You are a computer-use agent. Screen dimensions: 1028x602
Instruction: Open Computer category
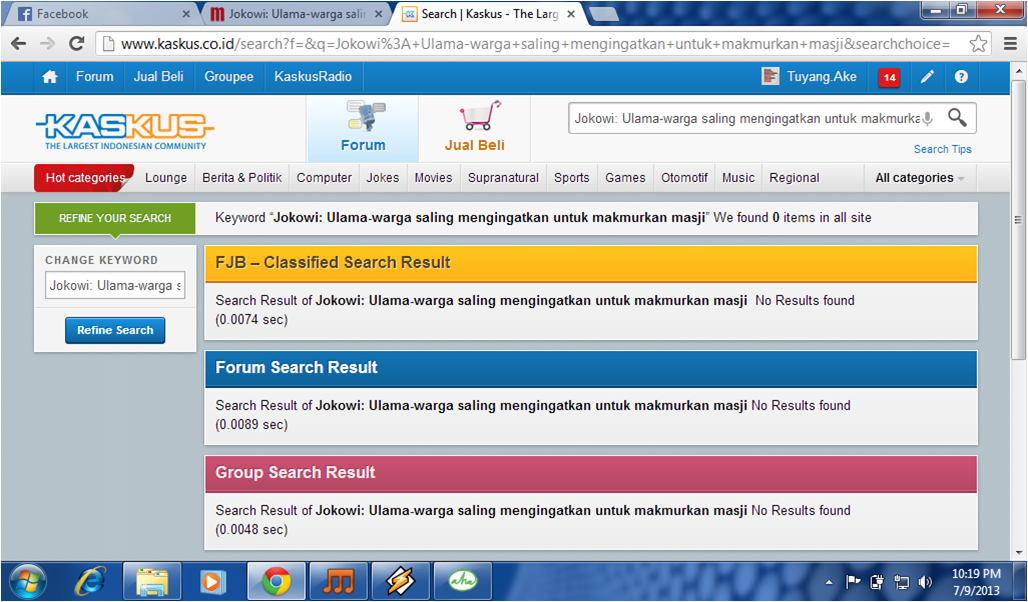point(324,178)
